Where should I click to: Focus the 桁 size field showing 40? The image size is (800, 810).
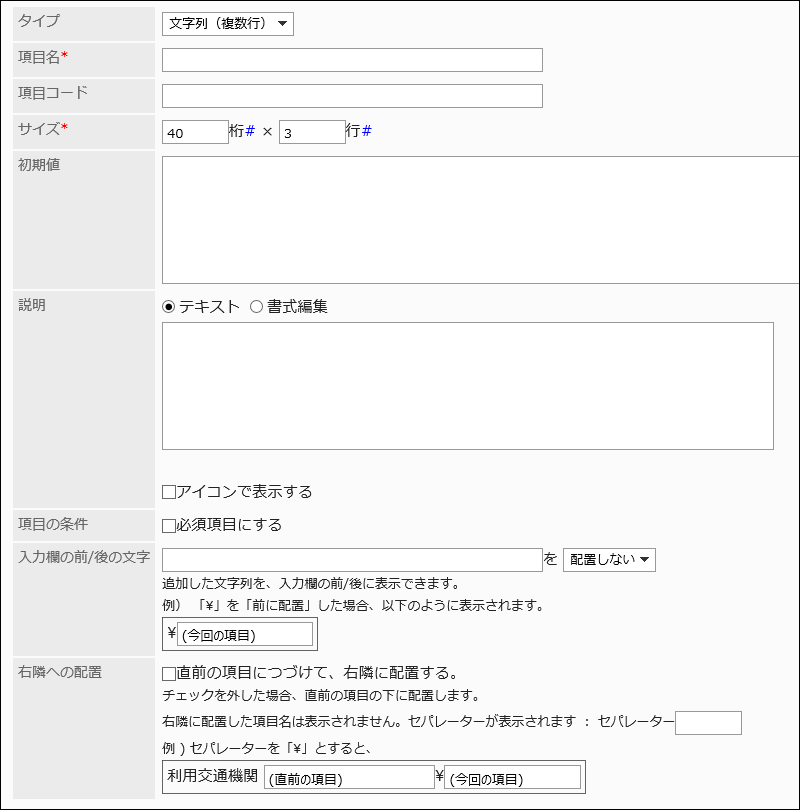click(195, 132)
